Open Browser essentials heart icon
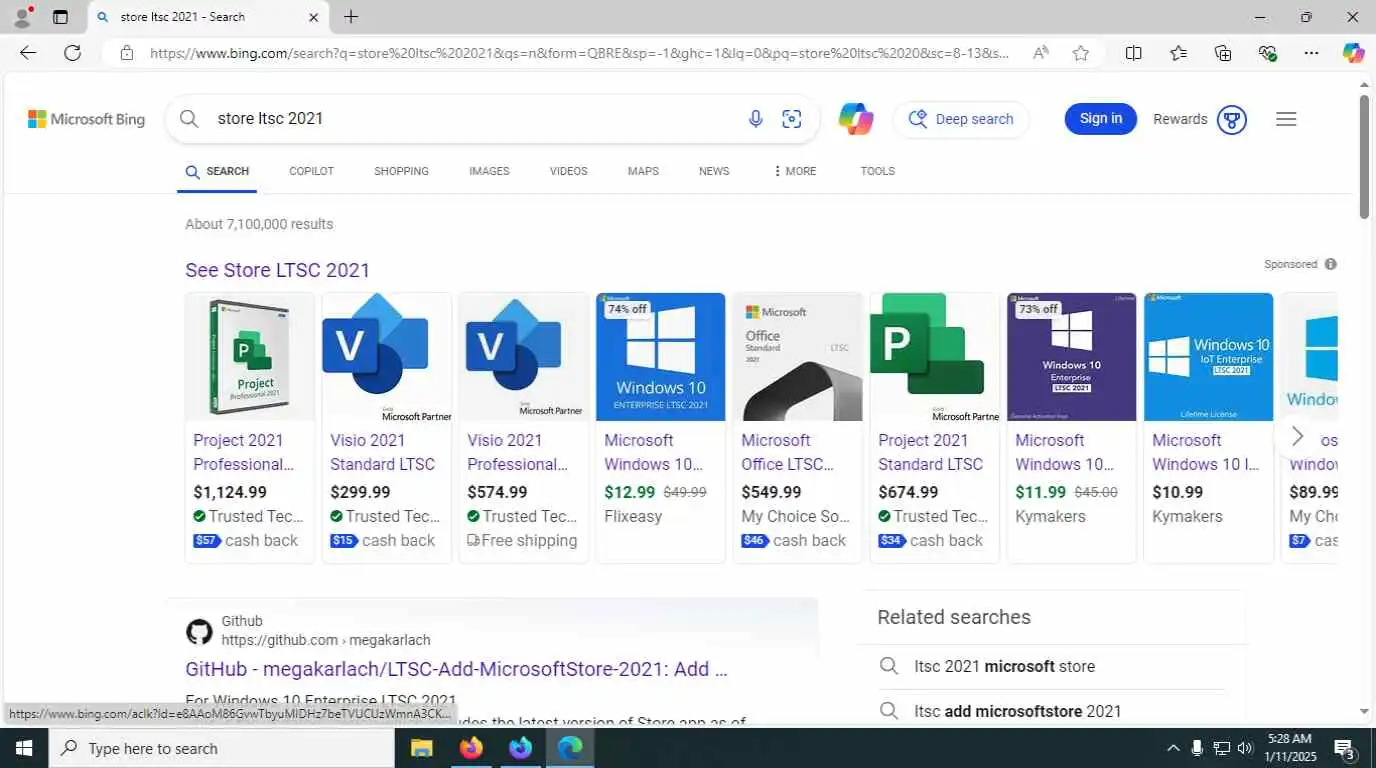This screenshot has height=768, width=1376. click(1268, 53)
